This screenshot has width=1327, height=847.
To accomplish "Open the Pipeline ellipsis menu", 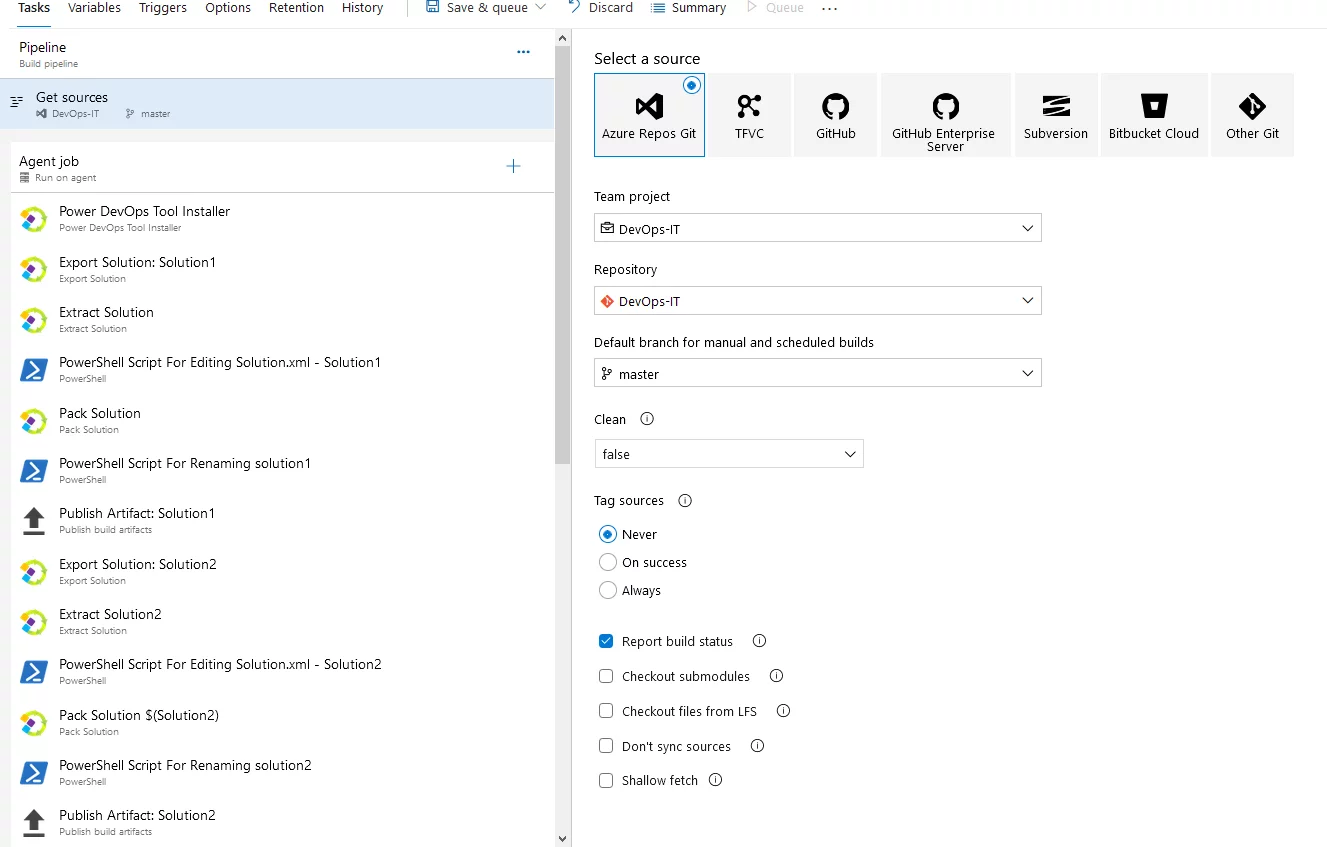I will (x=523, y=52).
